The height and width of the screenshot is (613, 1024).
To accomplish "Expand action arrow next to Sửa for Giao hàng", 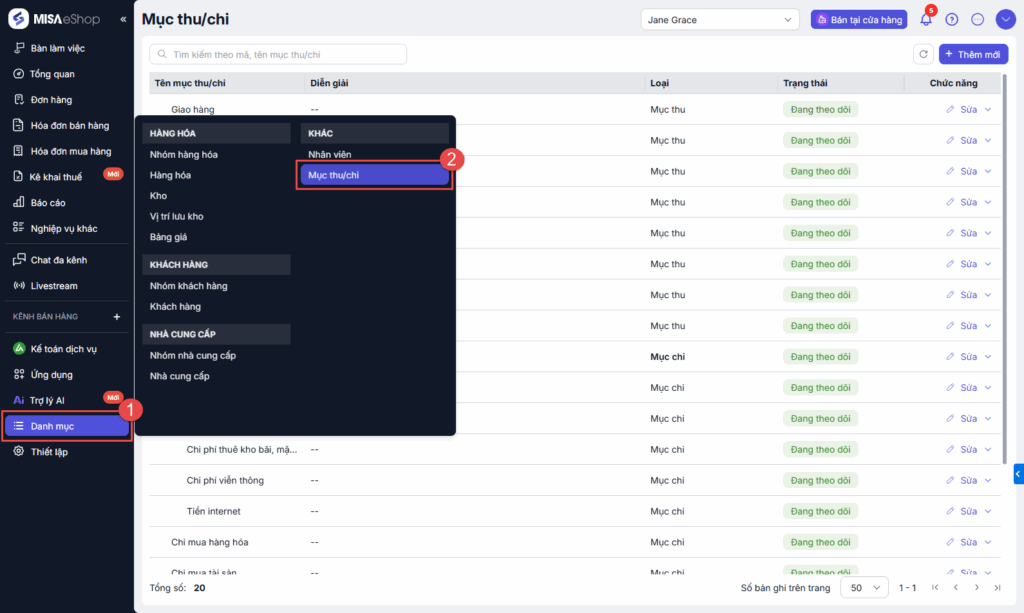I will pos(989,110).
